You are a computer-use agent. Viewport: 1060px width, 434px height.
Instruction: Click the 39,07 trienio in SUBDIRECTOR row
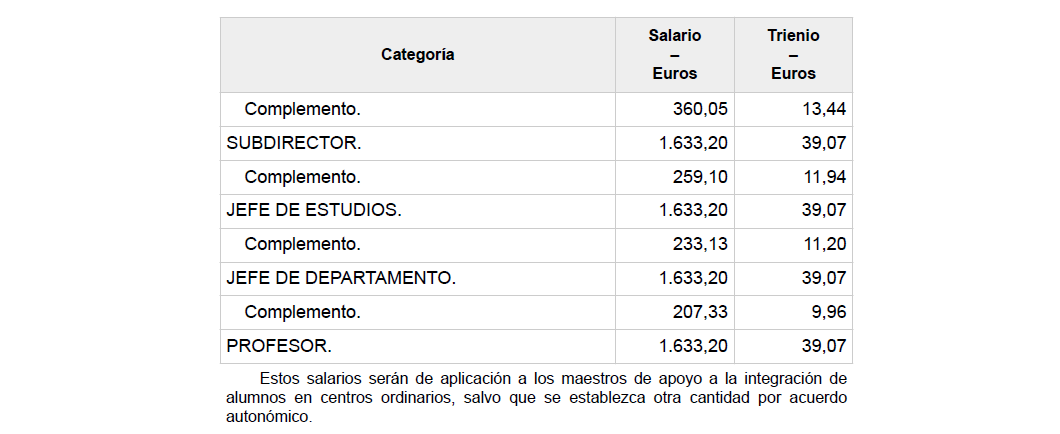824,143
